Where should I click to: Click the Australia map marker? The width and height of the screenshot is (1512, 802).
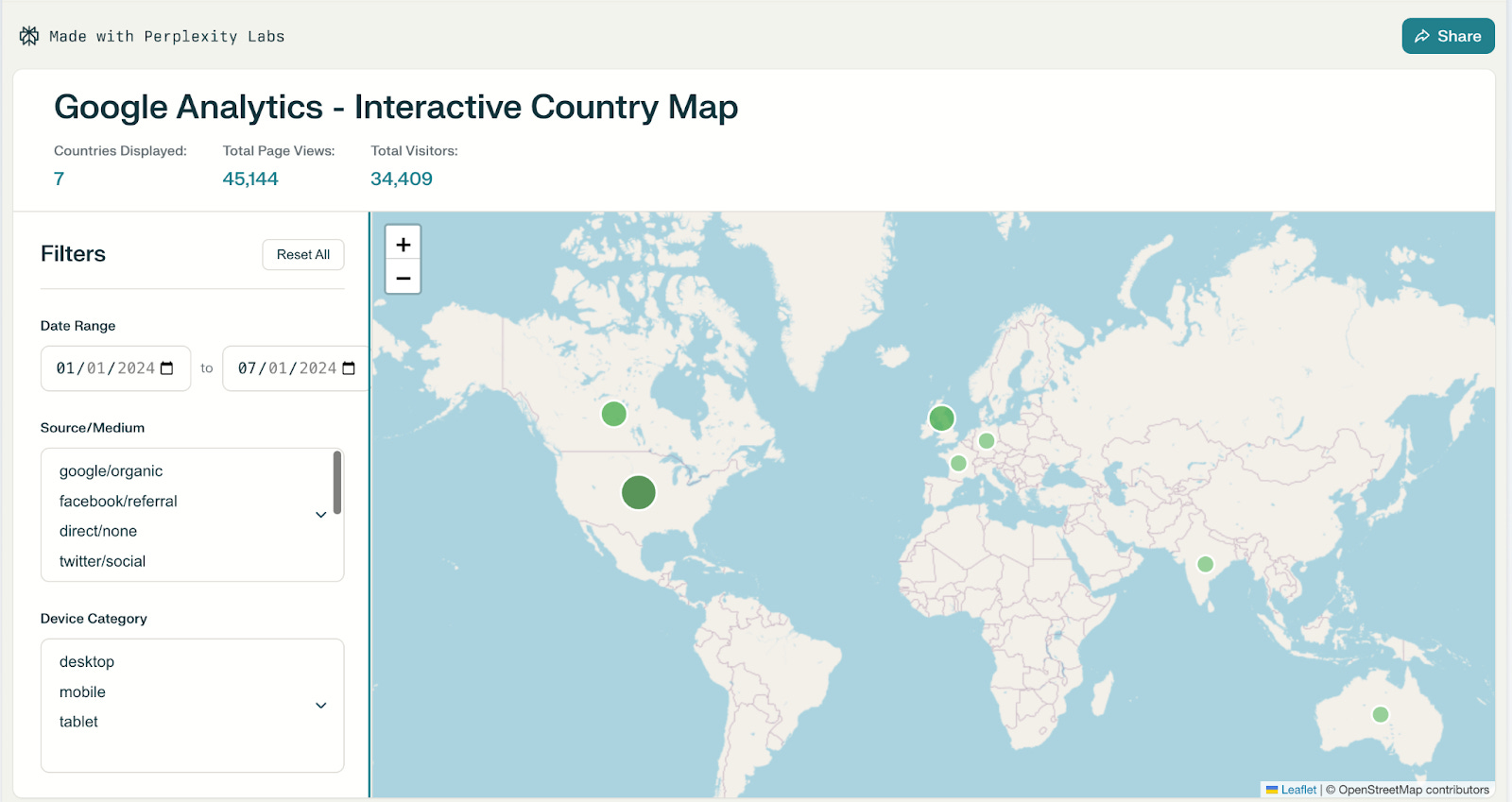coord(1381,714)
